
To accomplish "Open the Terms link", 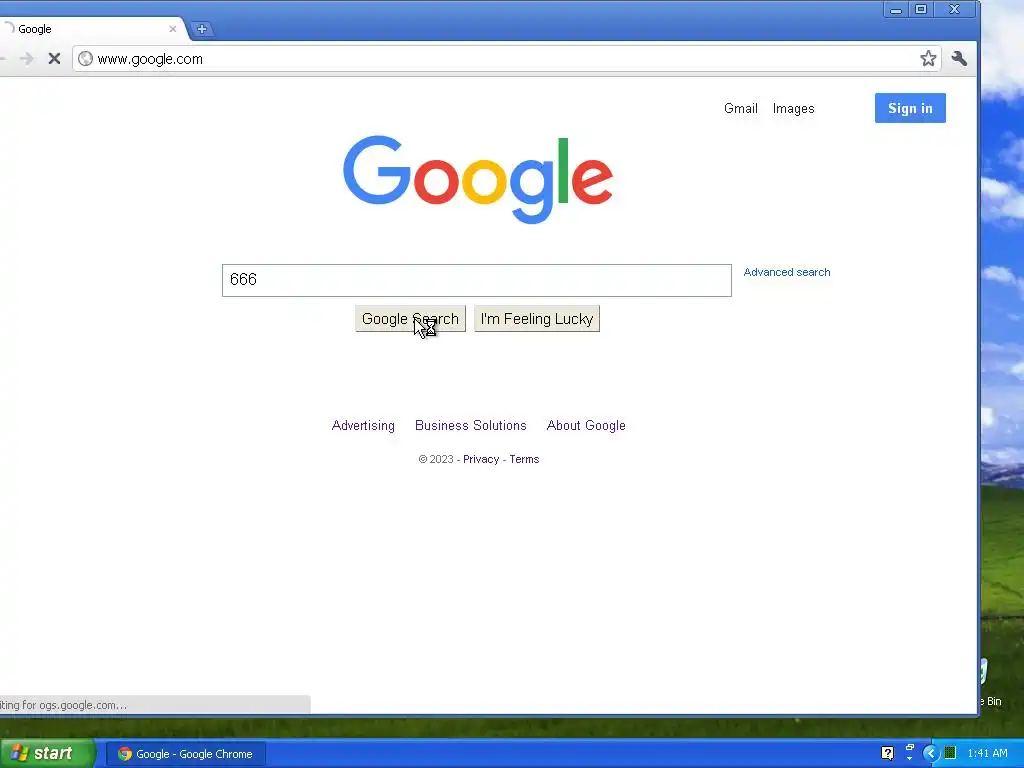I will tap(524, 459).
